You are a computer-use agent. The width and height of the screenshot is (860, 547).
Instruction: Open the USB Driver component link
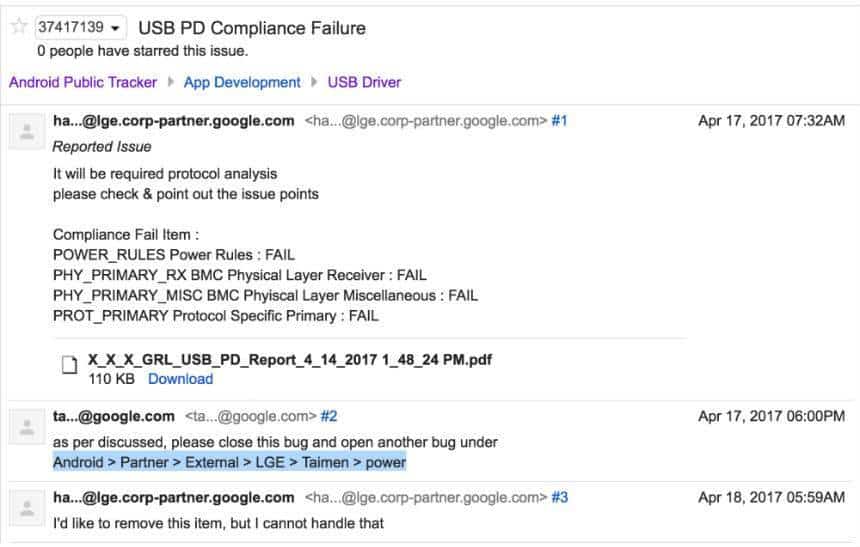point(364,82)
